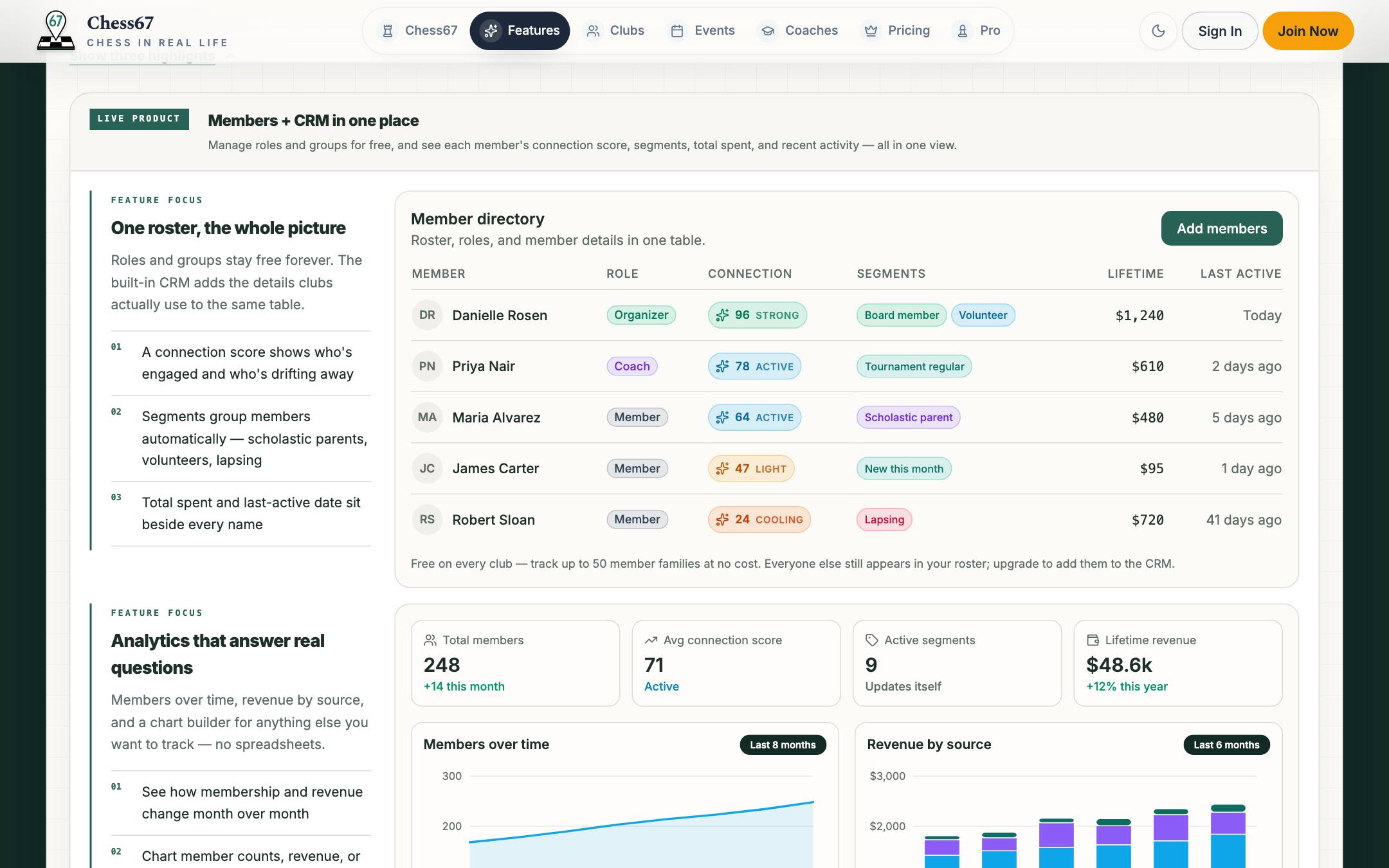Screen dimensions: 1389x868
Task: Click the sparkle icon in 24 Cooling badge
Action: 722,520
